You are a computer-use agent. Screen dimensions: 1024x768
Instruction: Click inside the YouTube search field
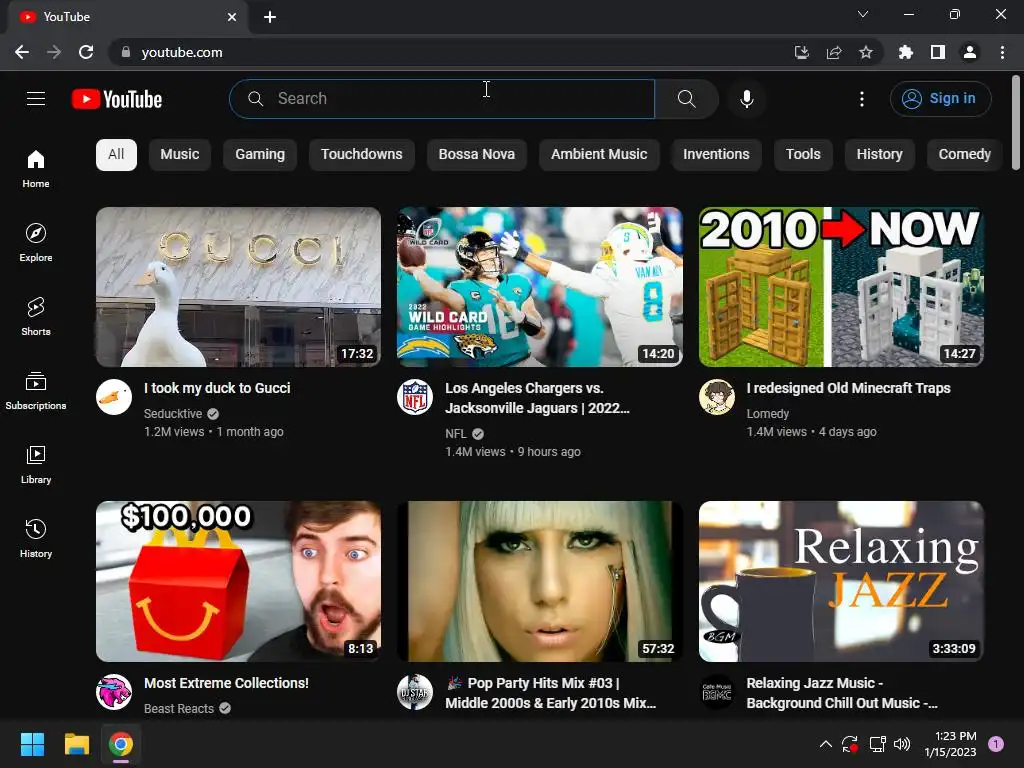coord(442,99)
